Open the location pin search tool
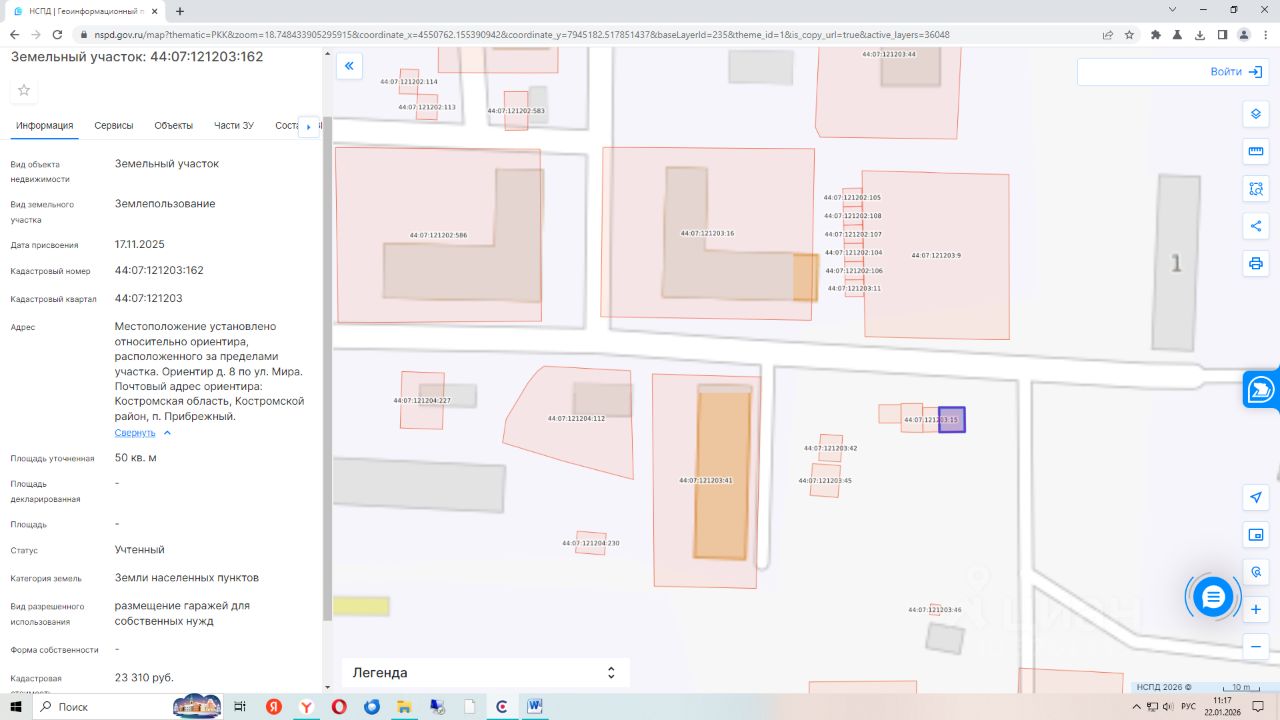1280x720 pixels. 1256,572
